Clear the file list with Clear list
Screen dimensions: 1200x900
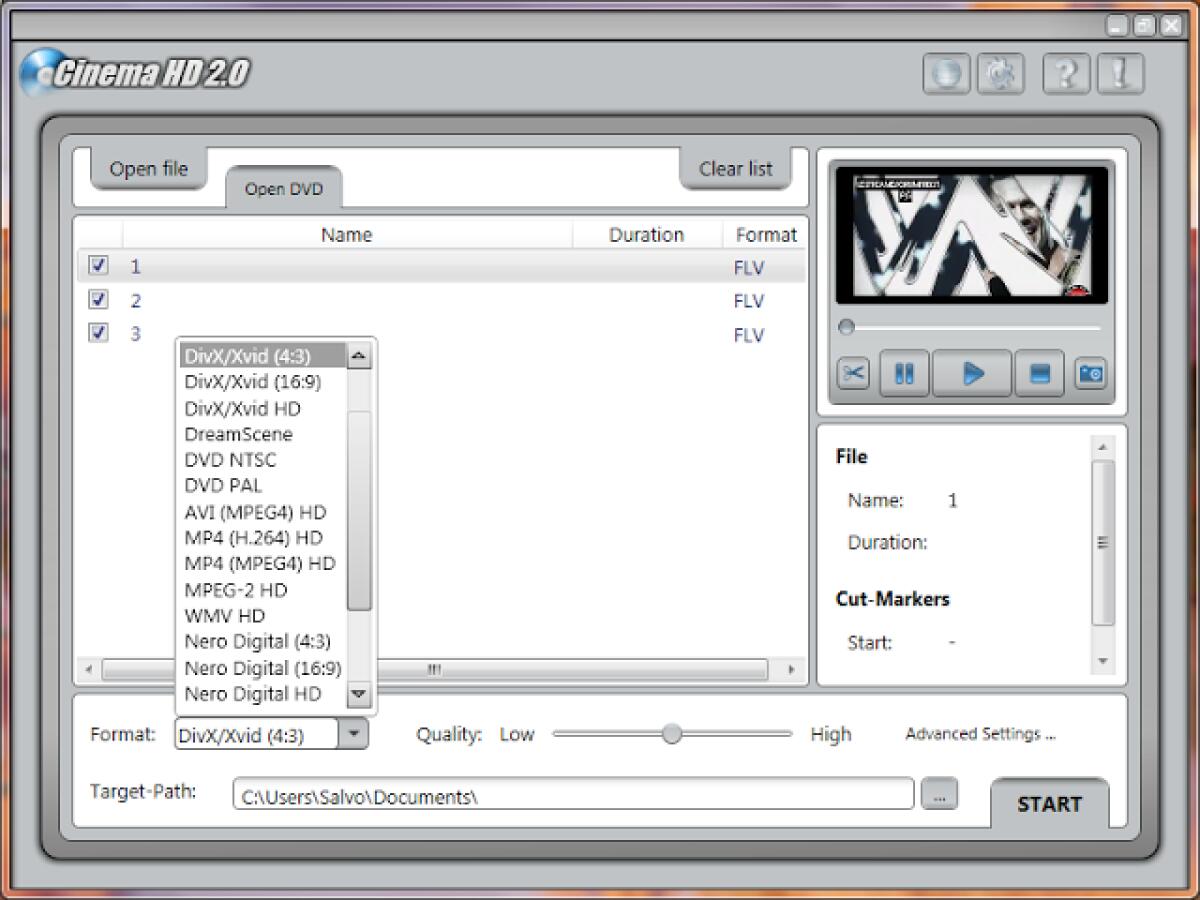[734, 168]
